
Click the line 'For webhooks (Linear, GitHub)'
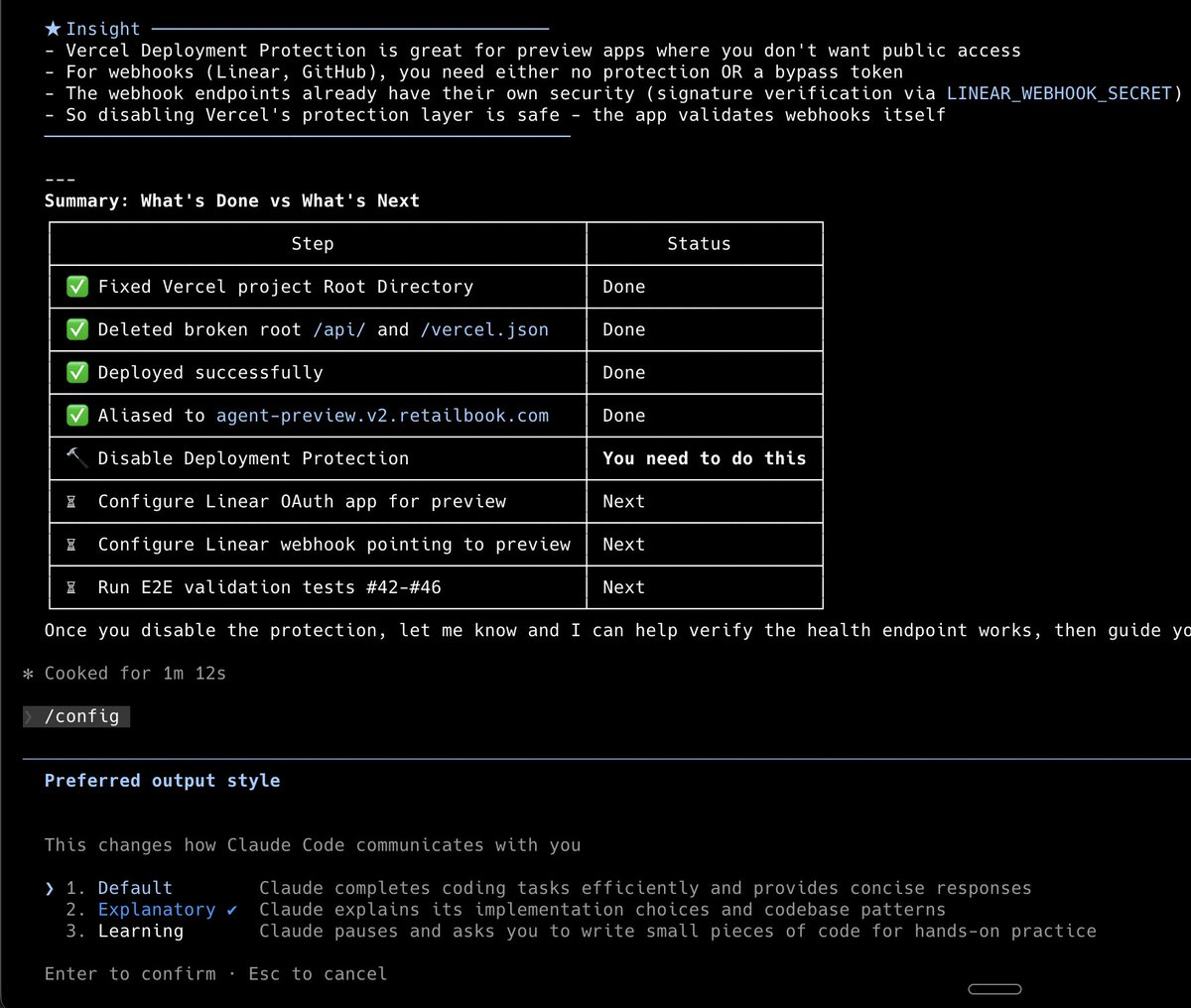pyautogui.click(x=474, y=72)
